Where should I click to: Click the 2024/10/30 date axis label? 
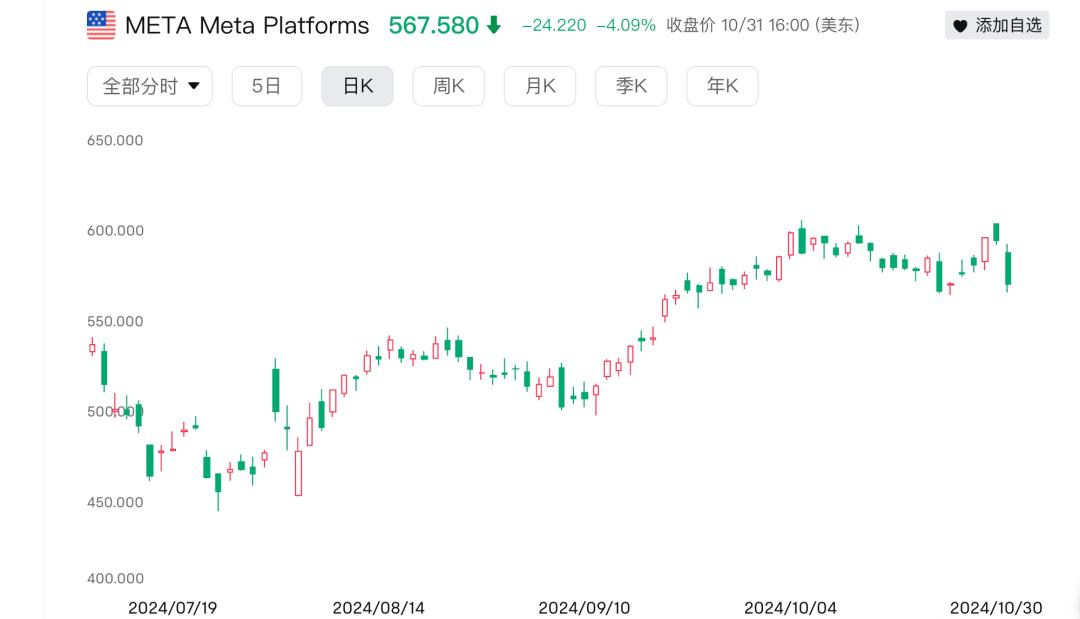coord(996,608)
